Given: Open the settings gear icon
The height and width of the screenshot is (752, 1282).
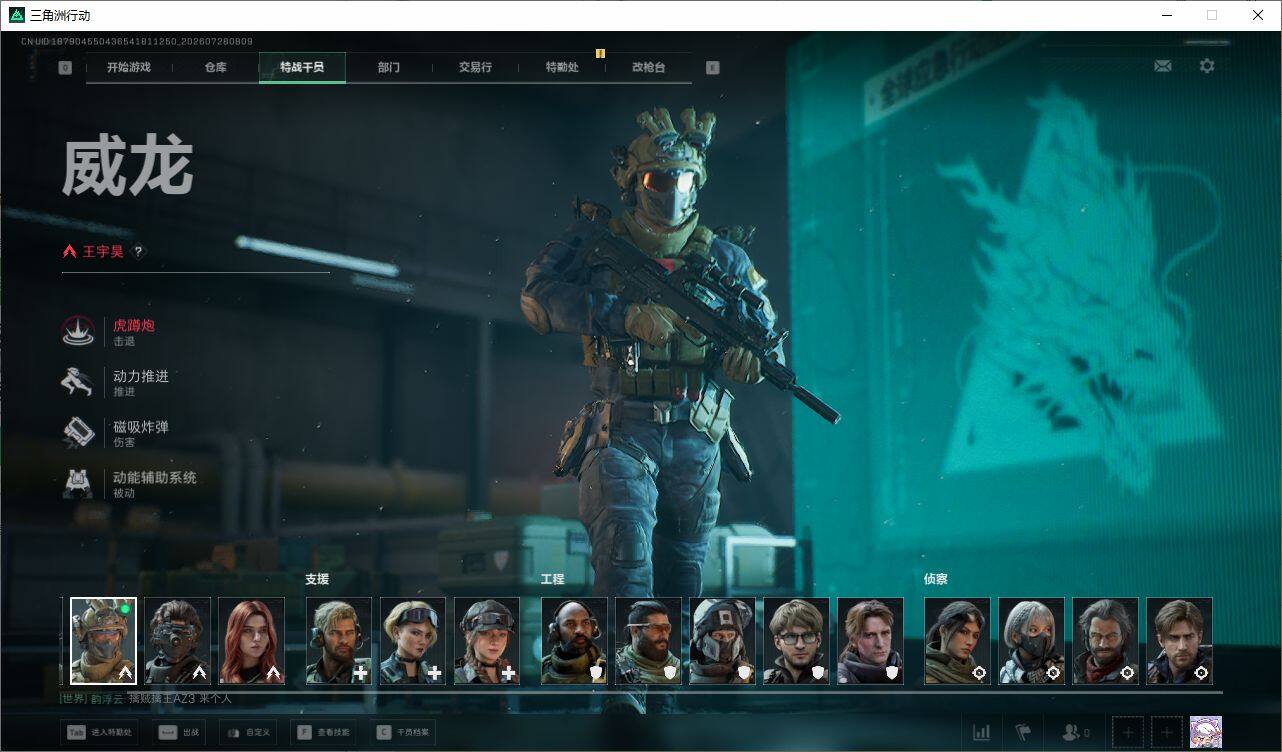Looking at the screenshot, I should [1207, 66].
